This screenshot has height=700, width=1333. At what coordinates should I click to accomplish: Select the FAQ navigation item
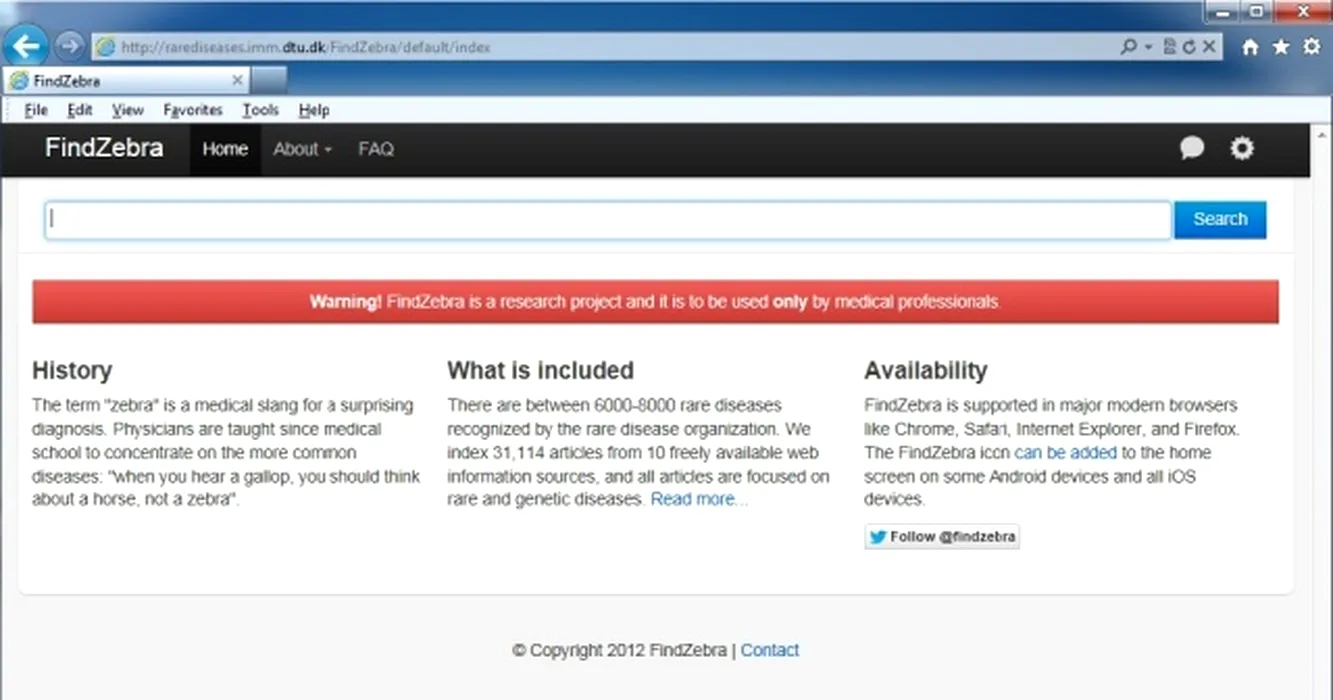pyautogui.click(x=376, y=149)
